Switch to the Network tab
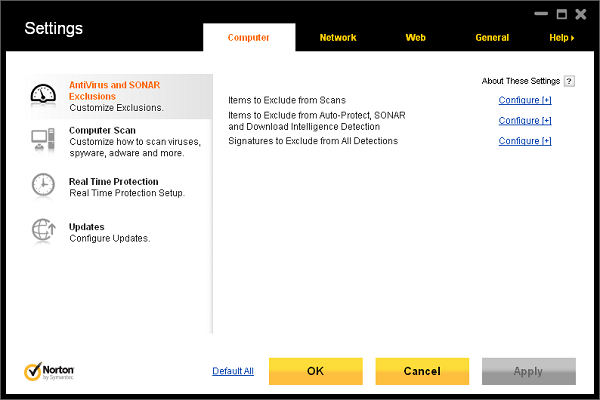 point(338,38)
